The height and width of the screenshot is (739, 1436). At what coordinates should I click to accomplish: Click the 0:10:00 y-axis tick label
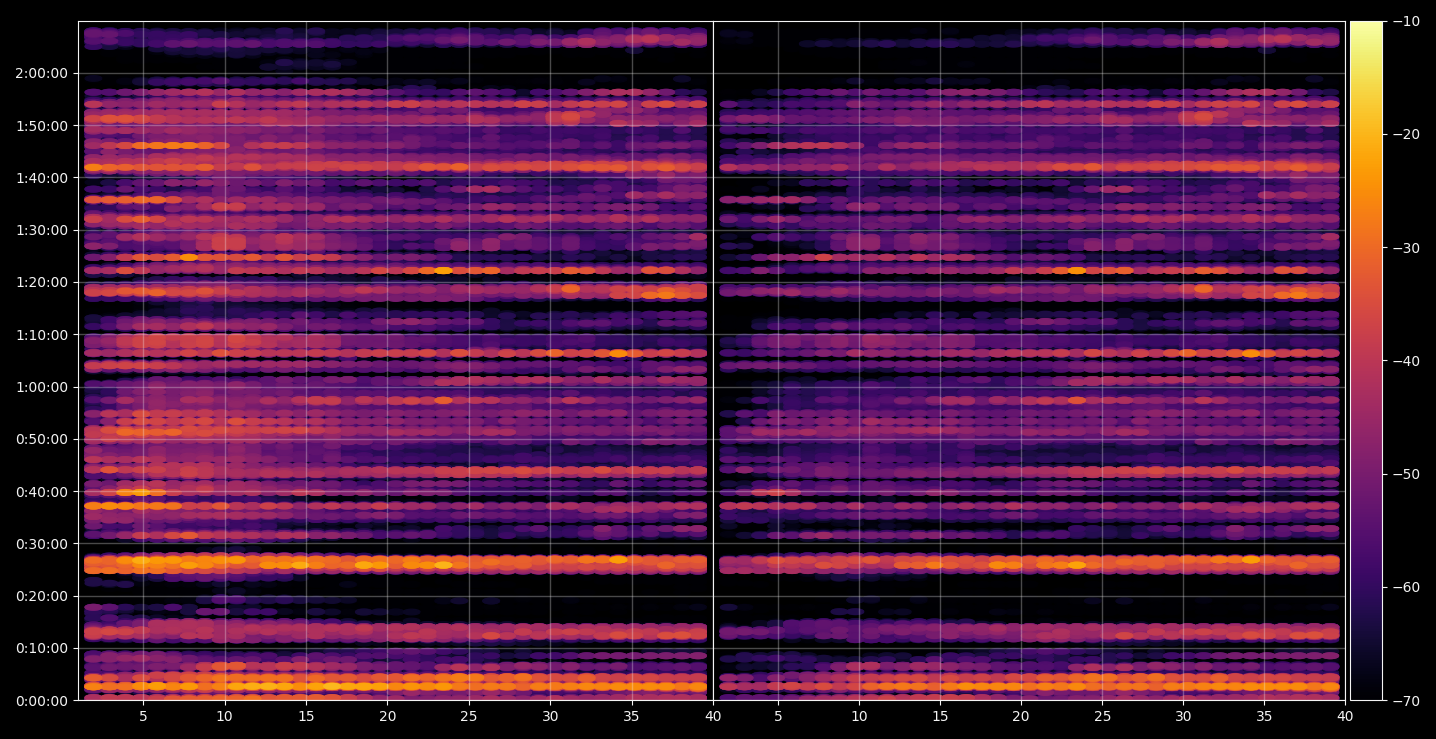click(x=42, y=648)
